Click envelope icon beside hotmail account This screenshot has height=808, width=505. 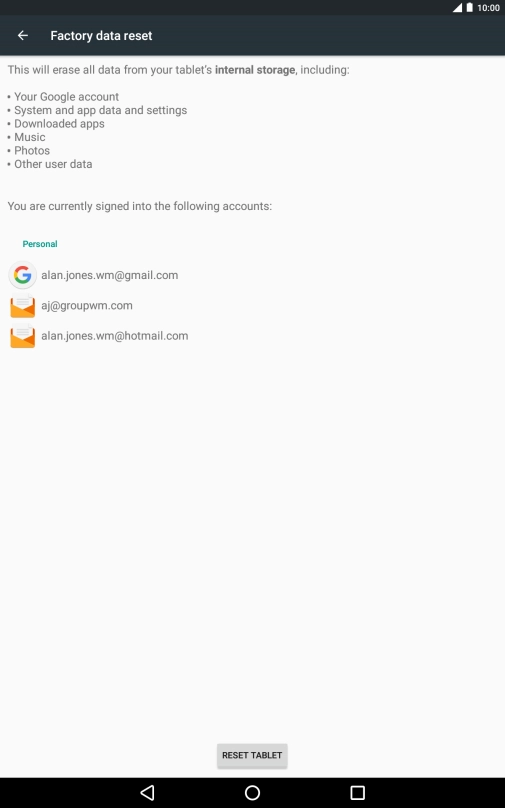coord(23,336)
